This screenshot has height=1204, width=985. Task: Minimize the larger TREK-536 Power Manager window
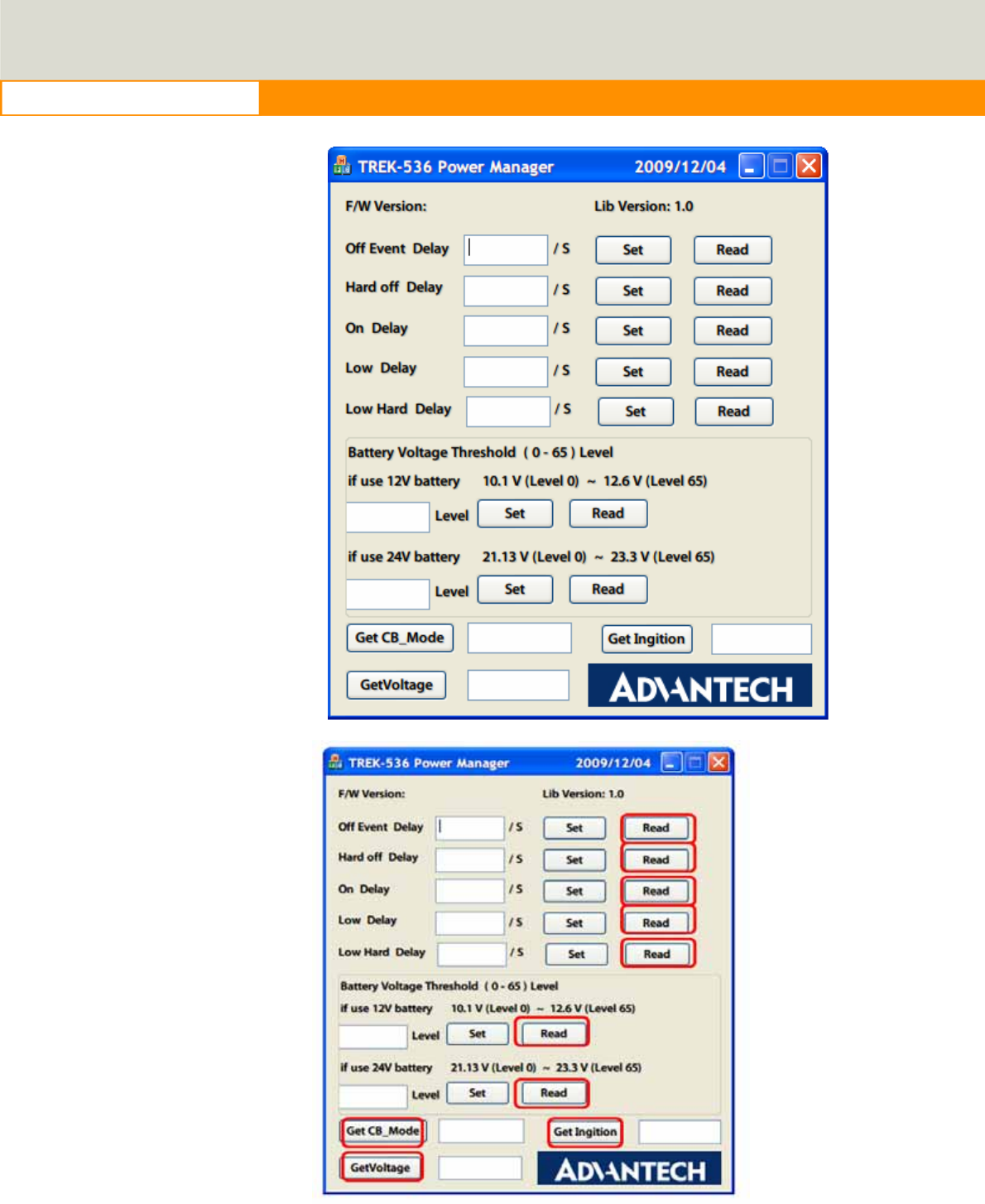click(x=751, y=166)
